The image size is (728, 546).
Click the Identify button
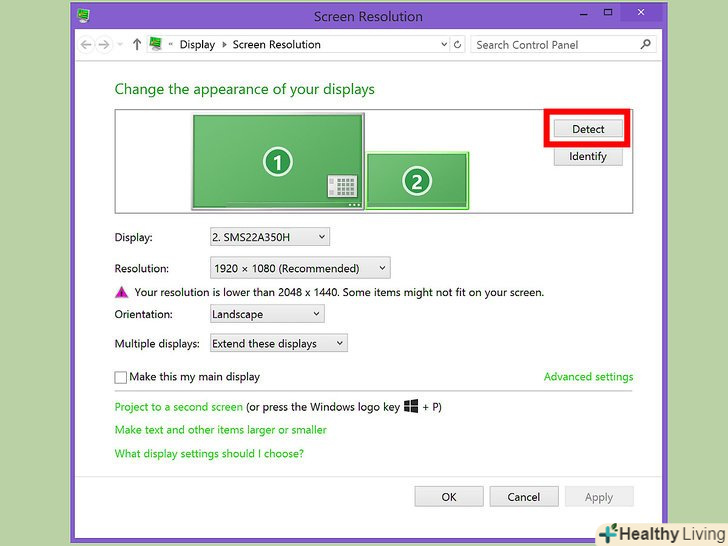point(588,156)
